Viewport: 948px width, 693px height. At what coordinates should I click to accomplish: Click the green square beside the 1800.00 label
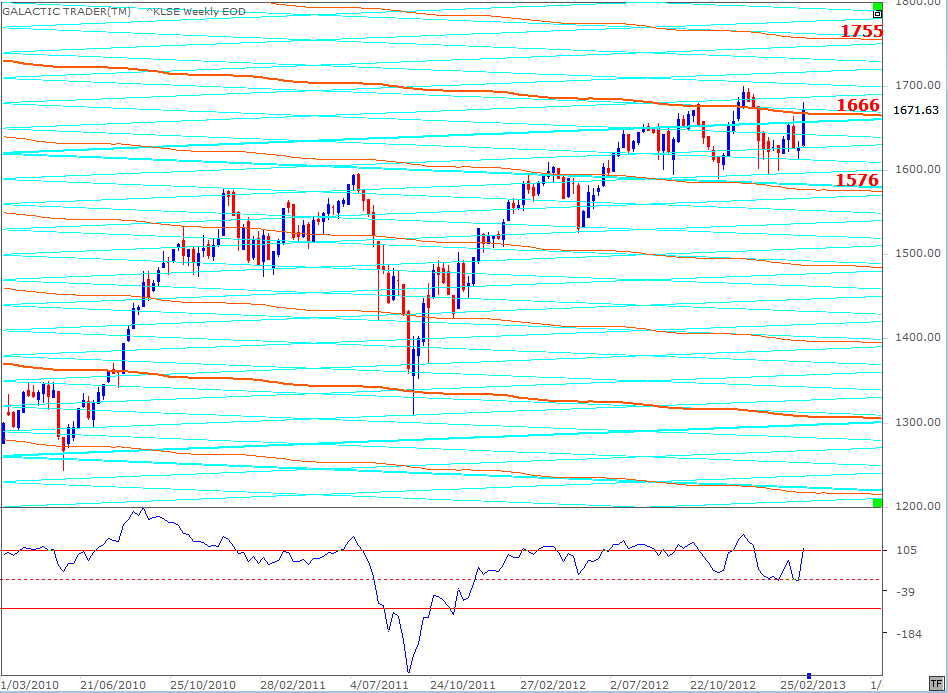tap(878, 5)
